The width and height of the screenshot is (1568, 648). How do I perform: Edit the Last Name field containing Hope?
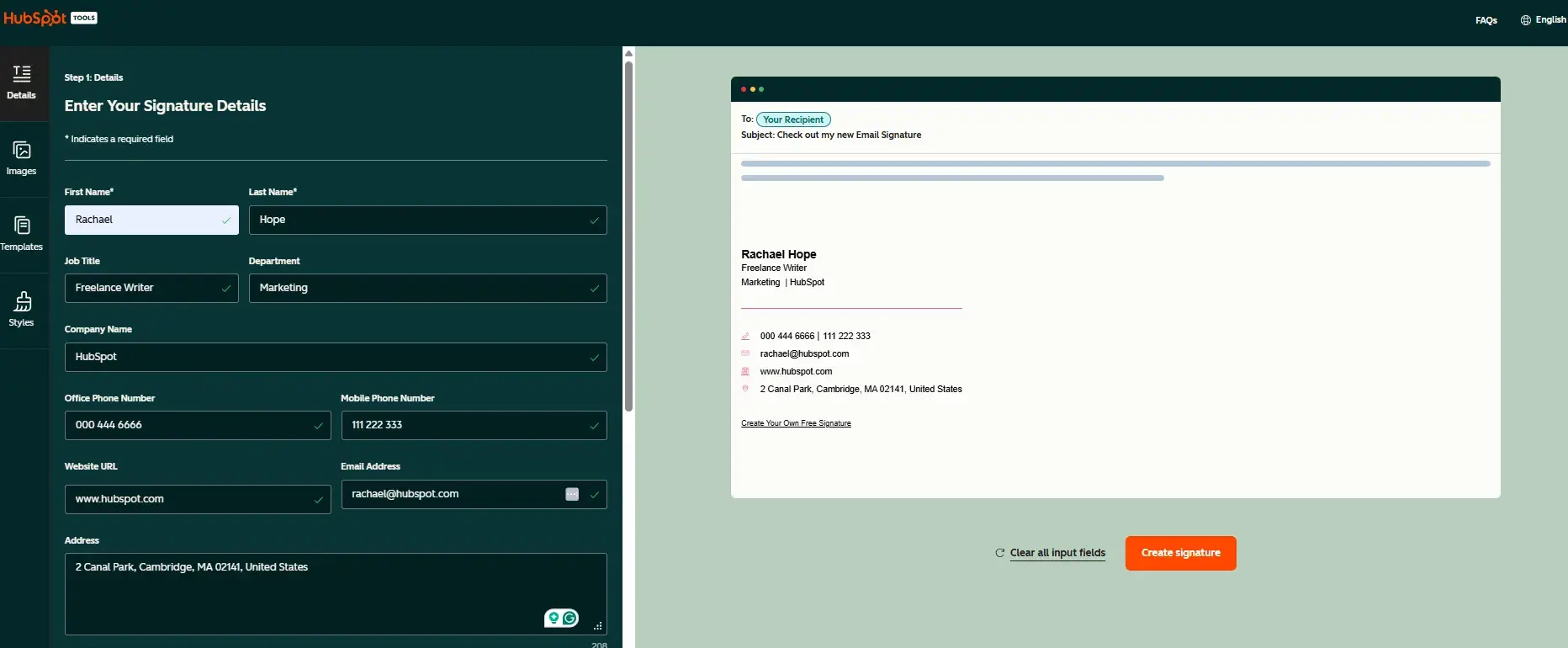(x=427, y=220)
